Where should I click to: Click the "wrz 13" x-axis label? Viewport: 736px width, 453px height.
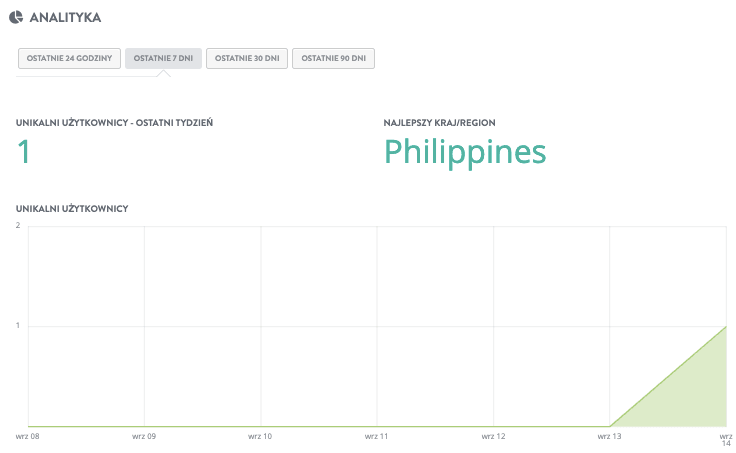pyautogui.click(x=609, y=436)
